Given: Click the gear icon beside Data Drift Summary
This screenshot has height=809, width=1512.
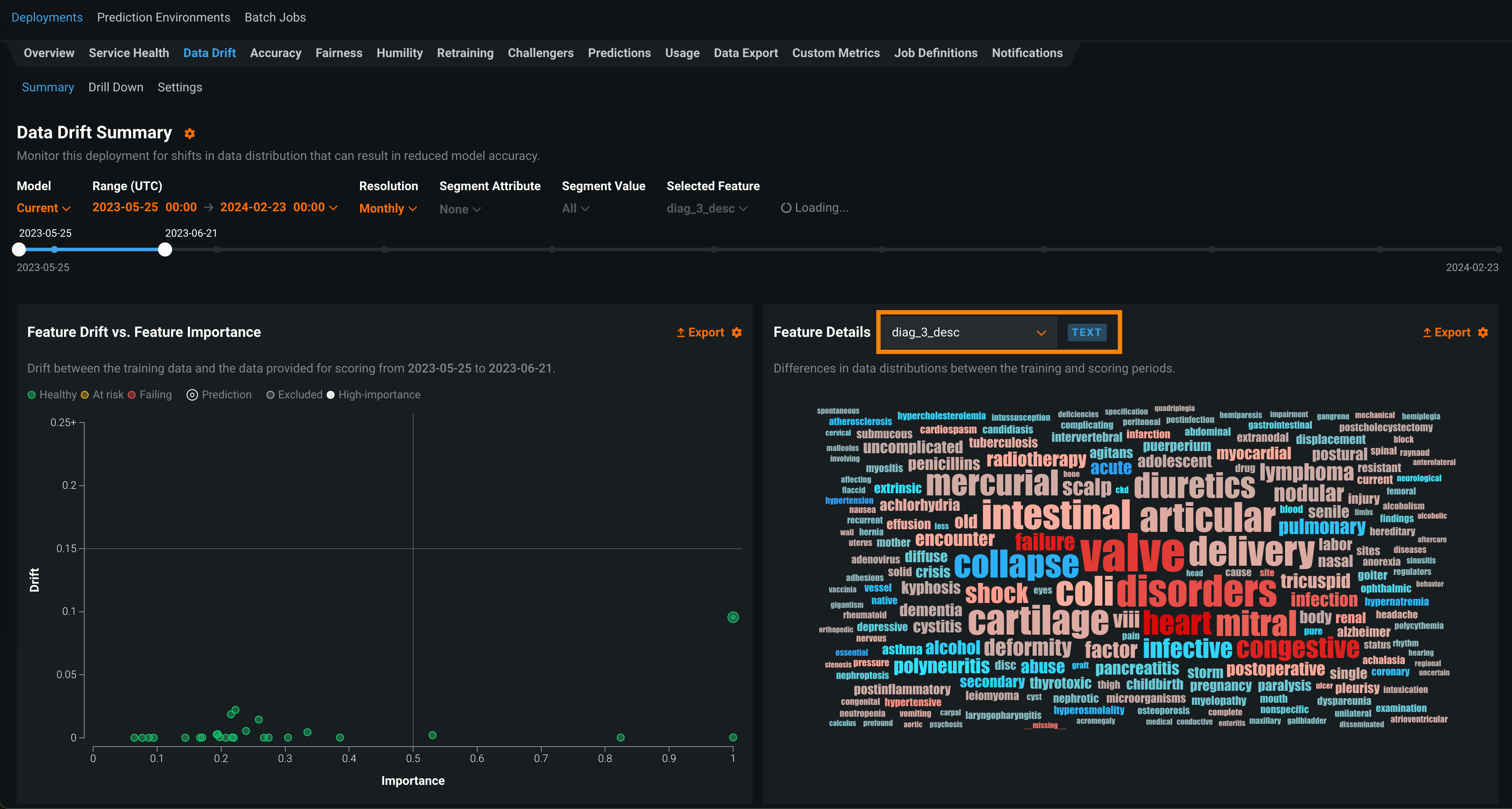Looking at the screenshot, I should 190,134.
